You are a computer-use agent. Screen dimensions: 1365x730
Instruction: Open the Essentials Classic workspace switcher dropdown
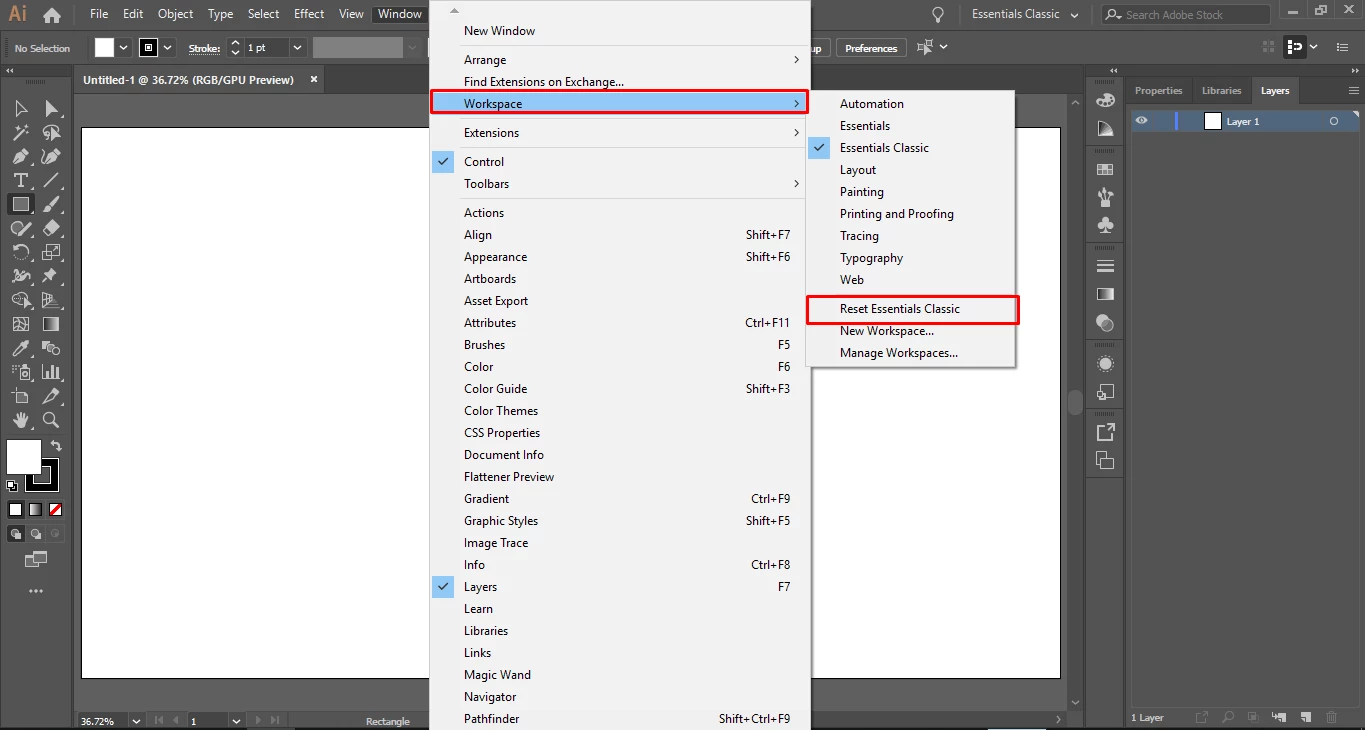[x=1026, y=15]
